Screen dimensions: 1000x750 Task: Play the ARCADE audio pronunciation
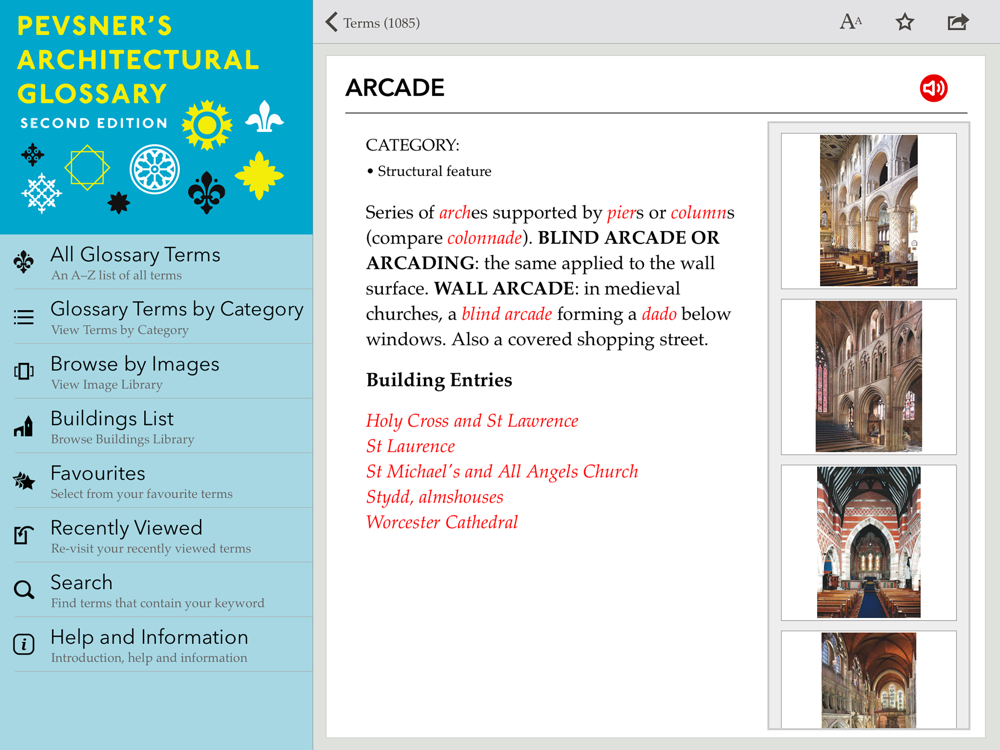pos(933,88)
